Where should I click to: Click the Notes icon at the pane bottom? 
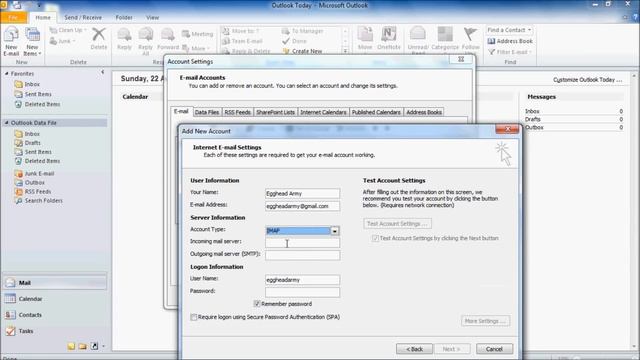tap(71, 346)
